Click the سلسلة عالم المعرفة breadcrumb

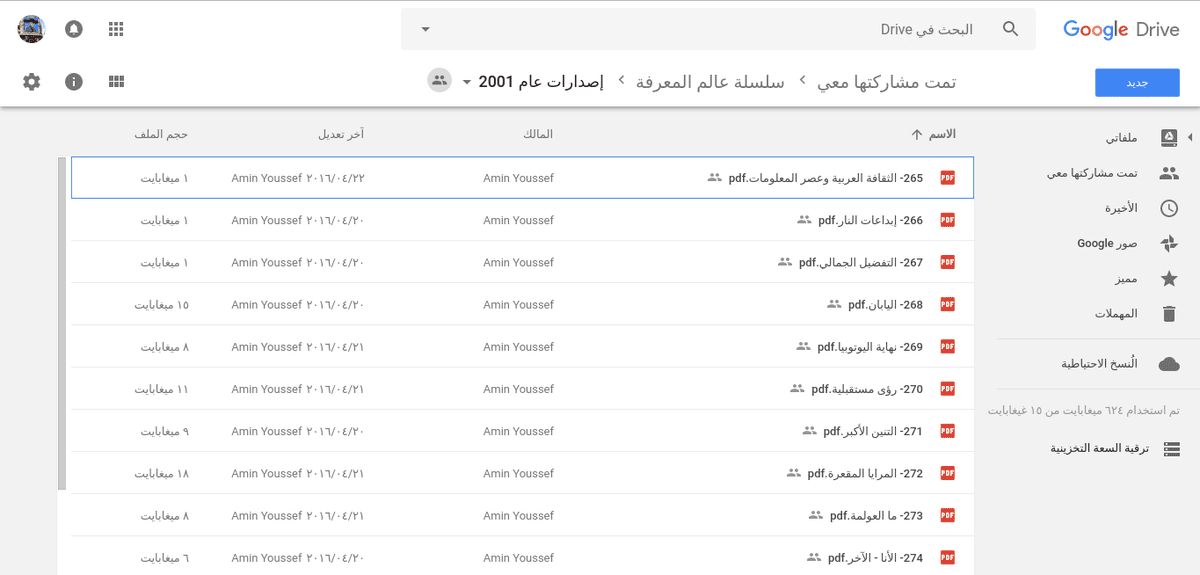tap(710, 82)
